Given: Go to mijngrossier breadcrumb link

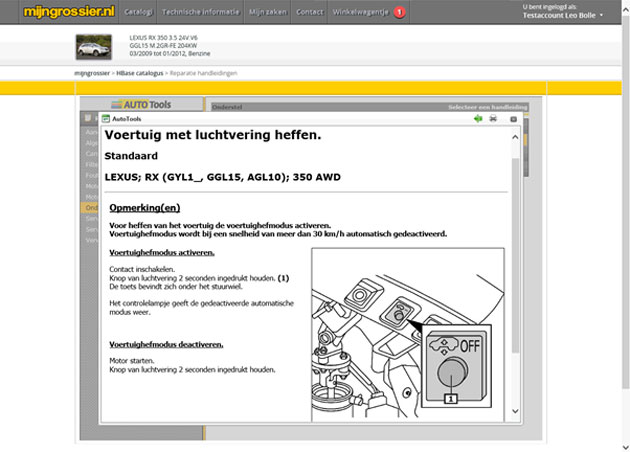Looking at the screenshot, I should coord(92,73).
